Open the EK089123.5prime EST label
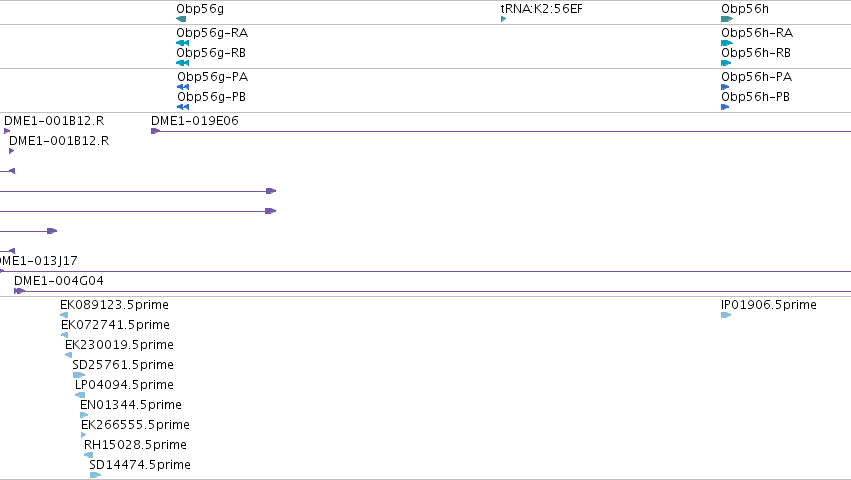This screenshot has width=851, height=480. click(x=115, y=305)
